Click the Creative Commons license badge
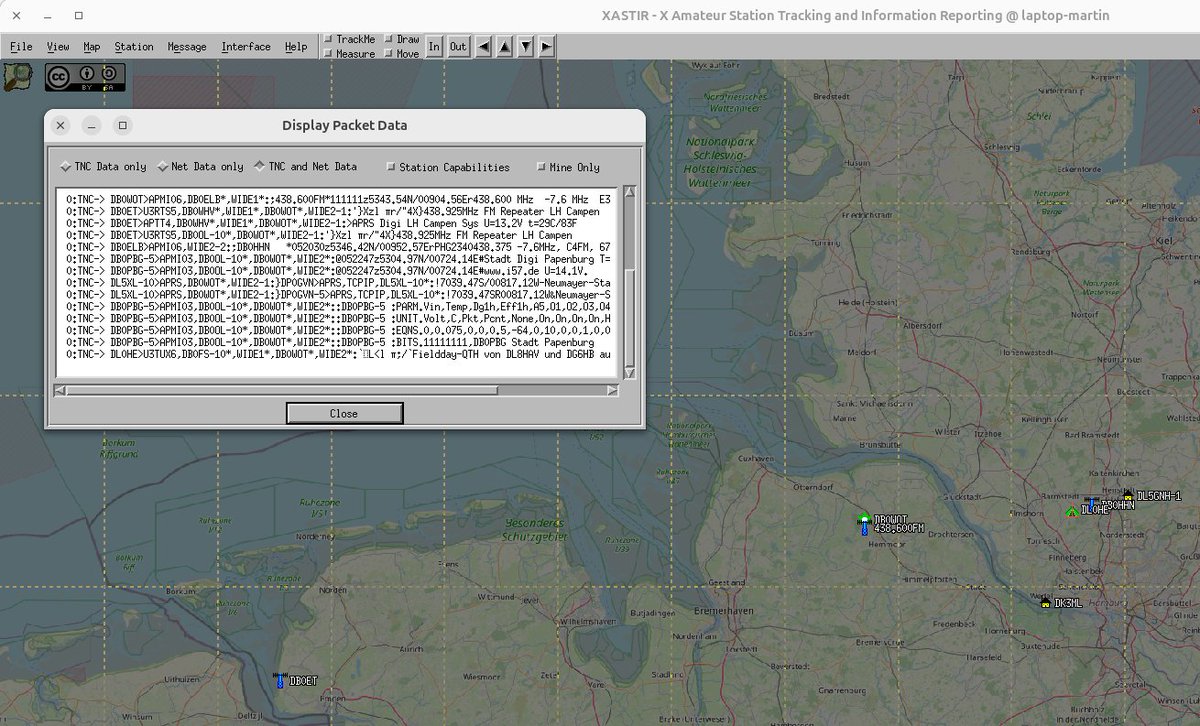1200x726 pixels. click(85, 78)
